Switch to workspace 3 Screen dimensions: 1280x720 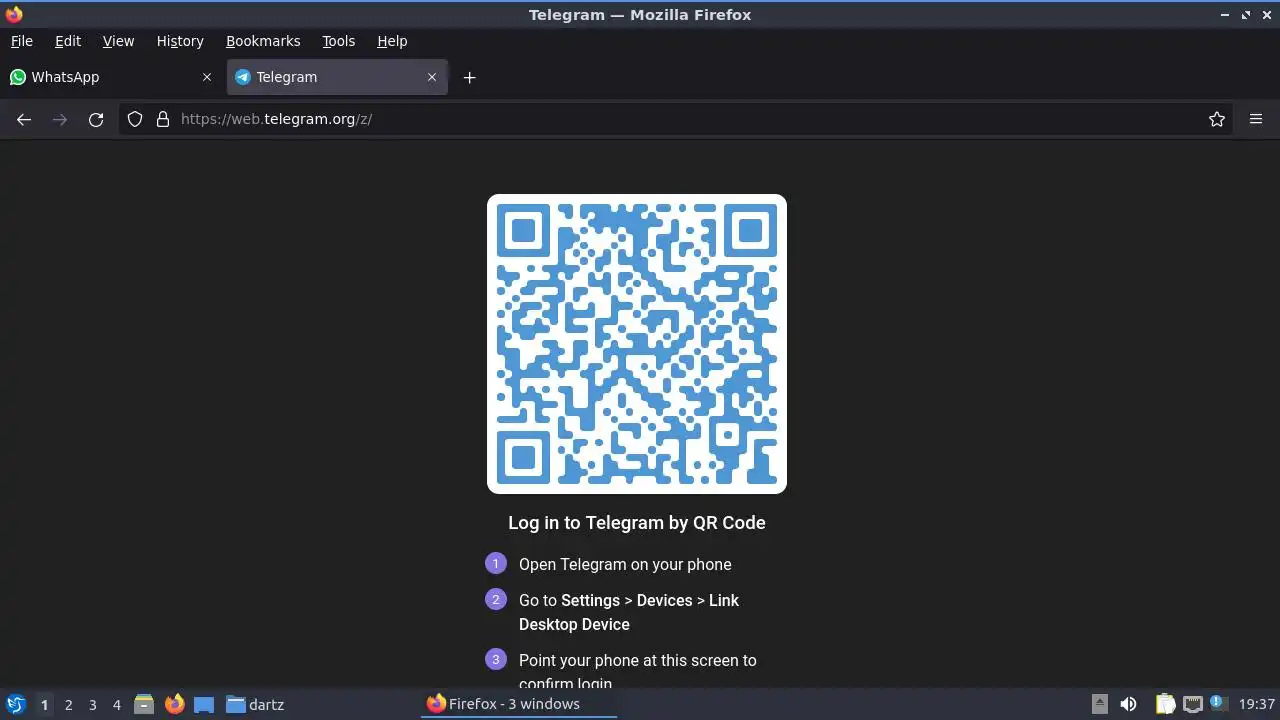point(92,704)
